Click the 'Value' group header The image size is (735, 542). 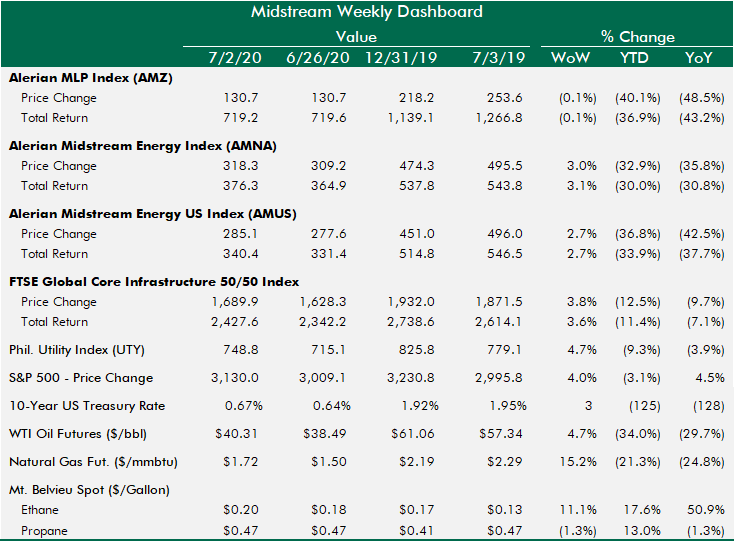(x=356, y=37)
